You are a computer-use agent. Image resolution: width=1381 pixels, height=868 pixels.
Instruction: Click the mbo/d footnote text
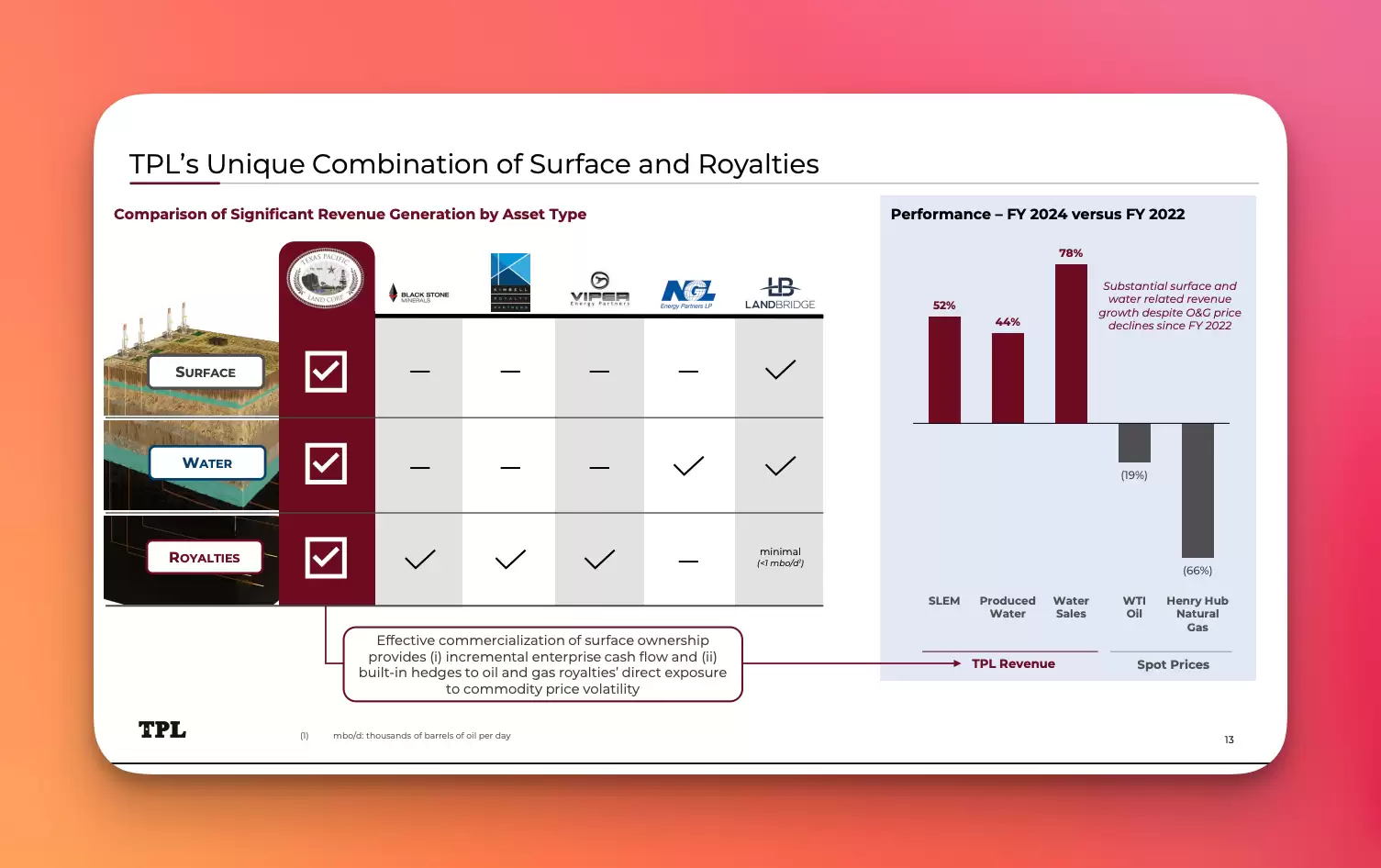[x=421, y=736]
